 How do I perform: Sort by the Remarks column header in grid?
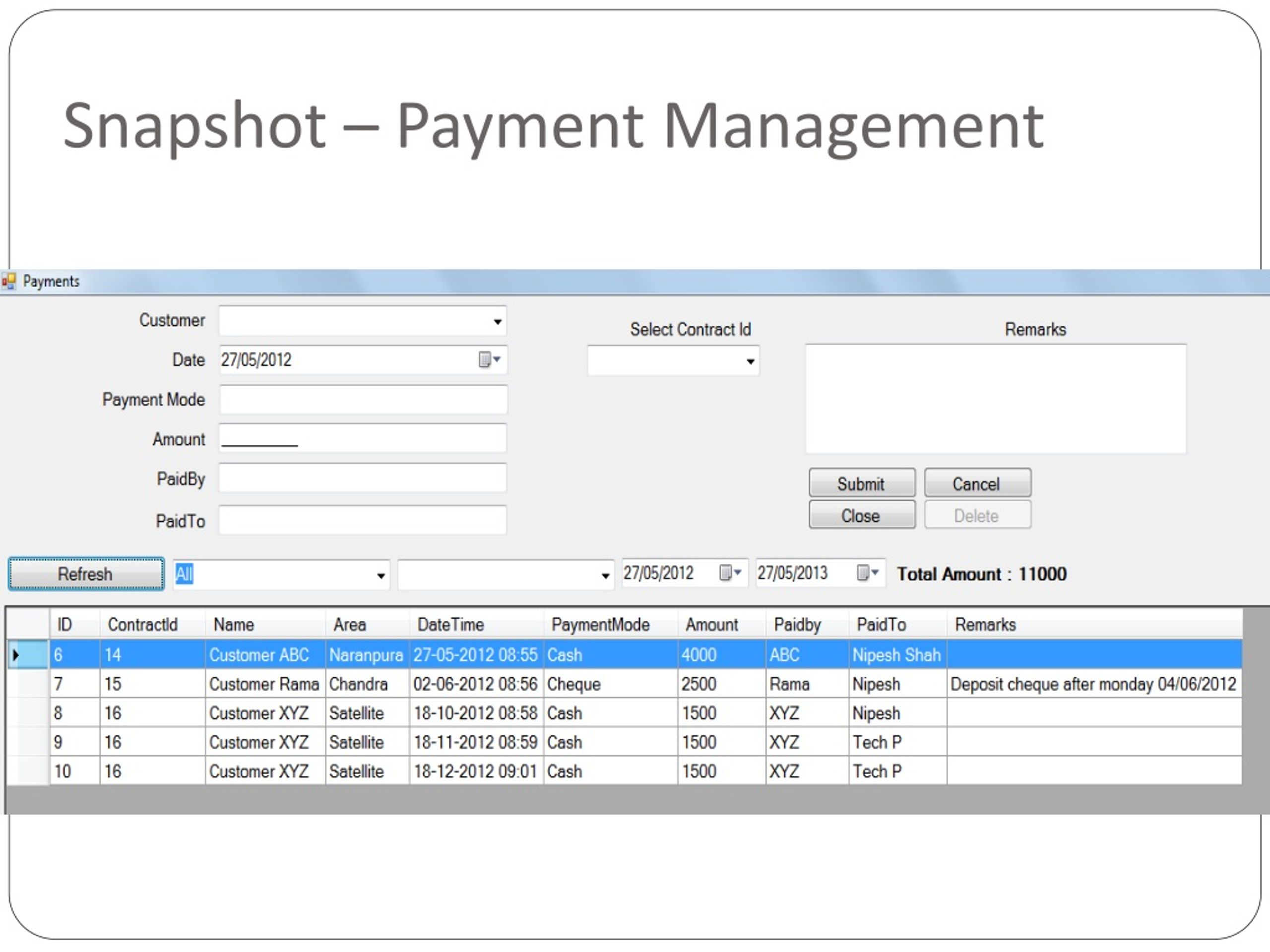[1095, 624]
